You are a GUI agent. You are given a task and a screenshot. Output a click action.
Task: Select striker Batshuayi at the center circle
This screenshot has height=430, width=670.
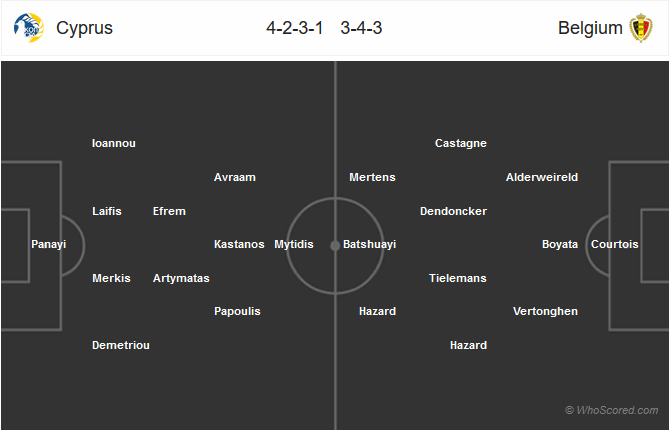370,244
